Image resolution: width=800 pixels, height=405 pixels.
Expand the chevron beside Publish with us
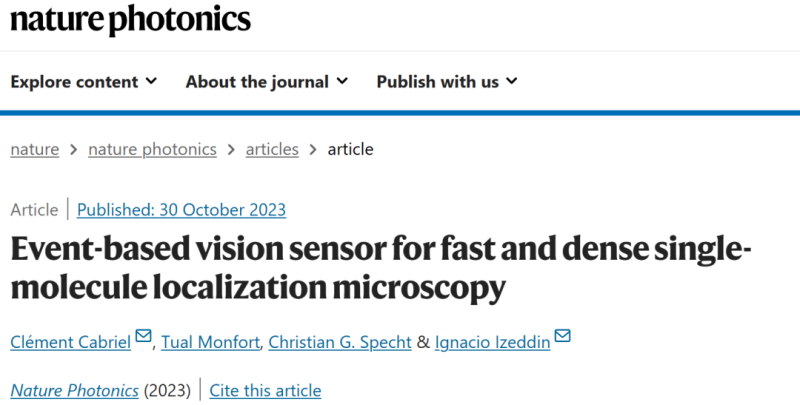[x=512, y=81]
